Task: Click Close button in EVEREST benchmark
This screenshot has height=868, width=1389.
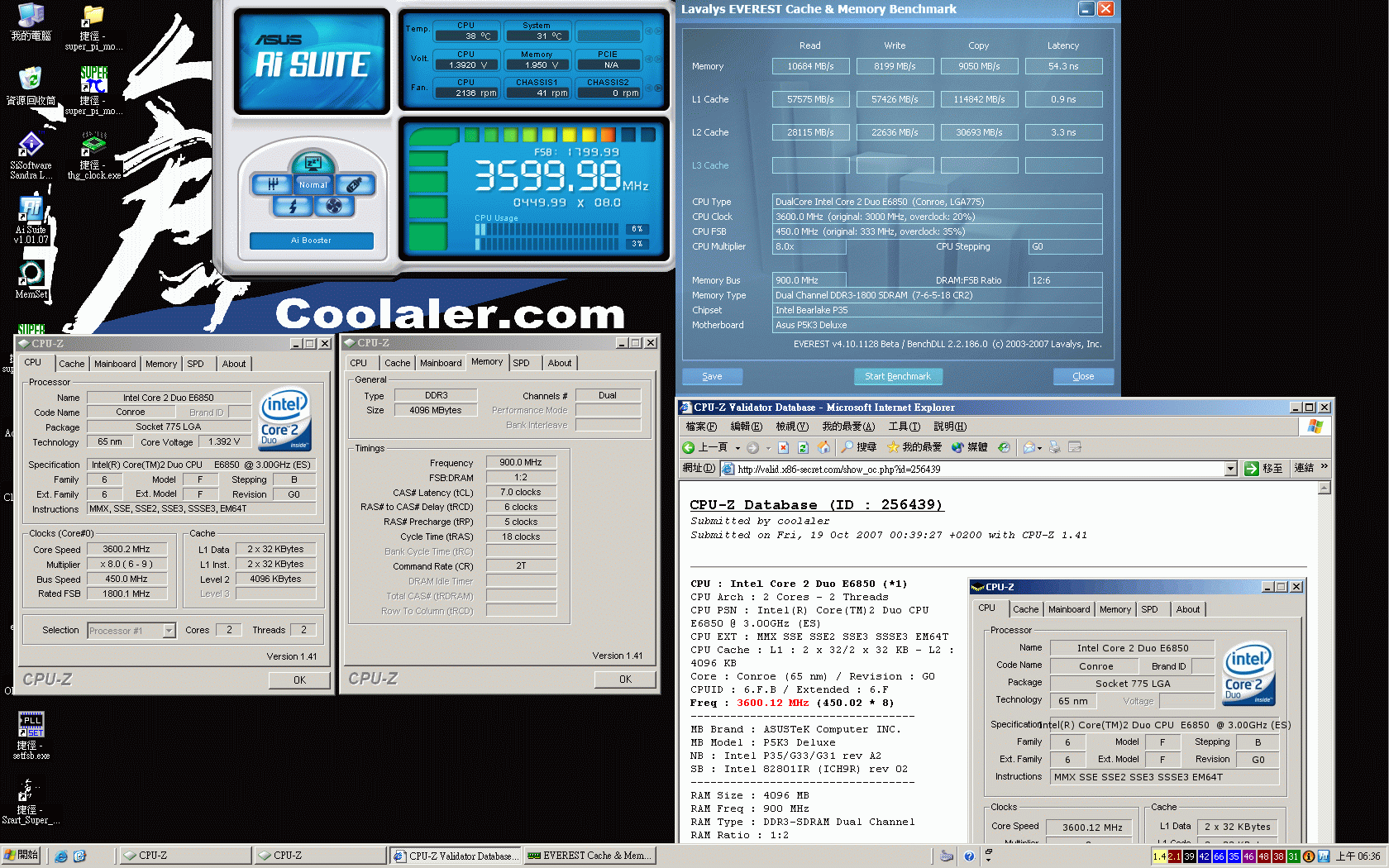Action: click(x=1083, y=376)
